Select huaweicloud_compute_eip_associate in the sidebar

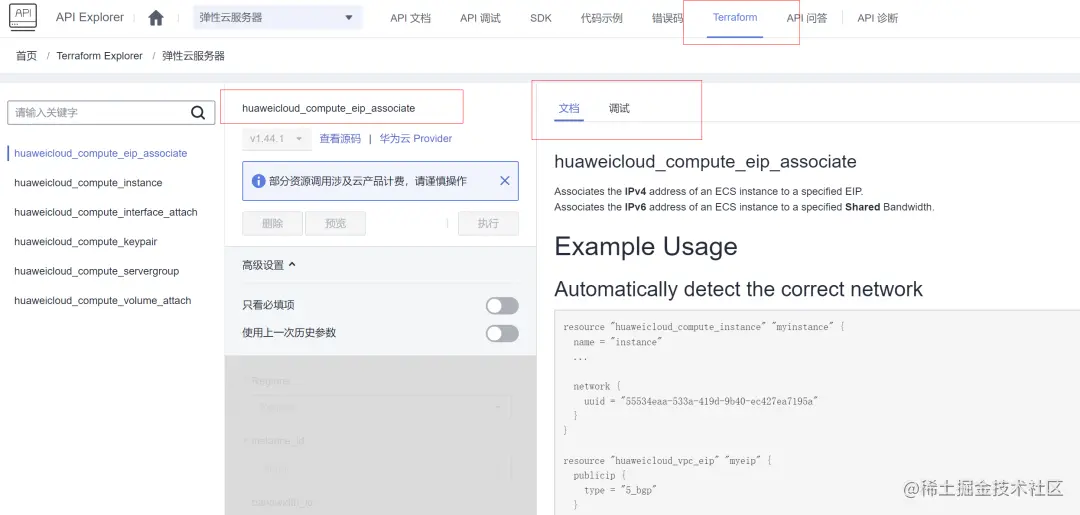pos(101,154)
